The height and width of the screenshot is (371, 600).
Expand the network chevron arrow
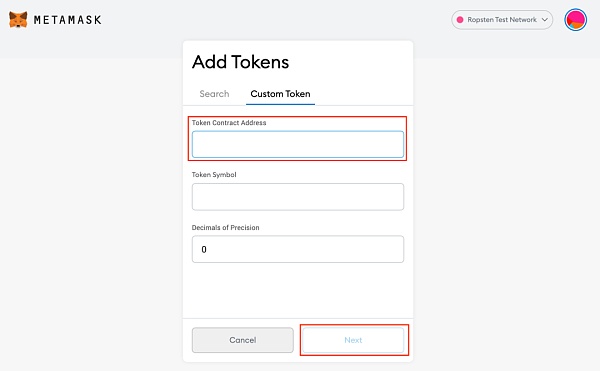pyautogui.click(x=545, y=20)
